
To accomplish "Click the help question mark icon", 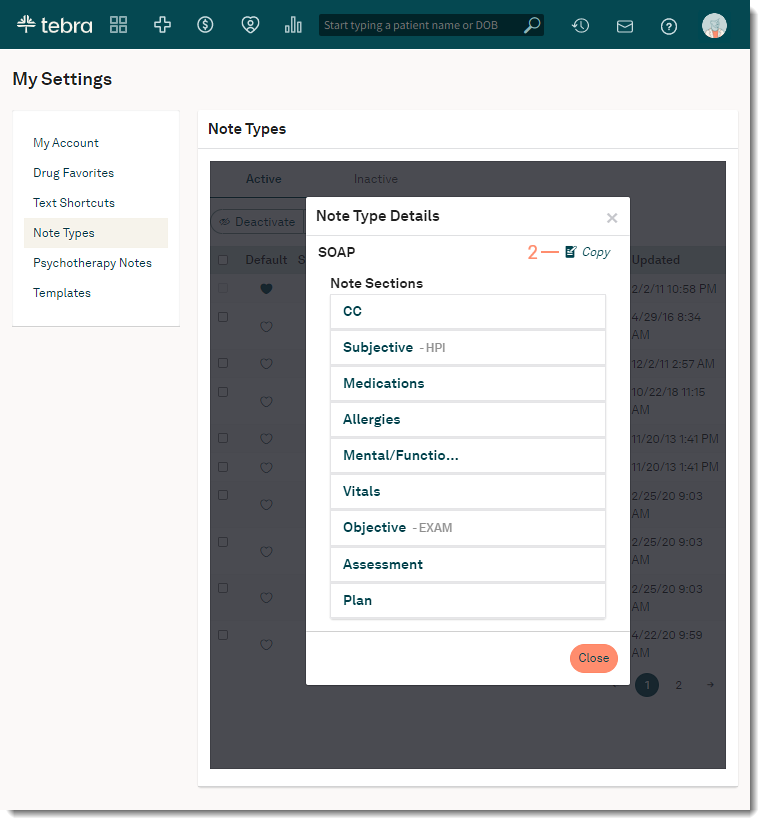I will [x=669, y=26].
